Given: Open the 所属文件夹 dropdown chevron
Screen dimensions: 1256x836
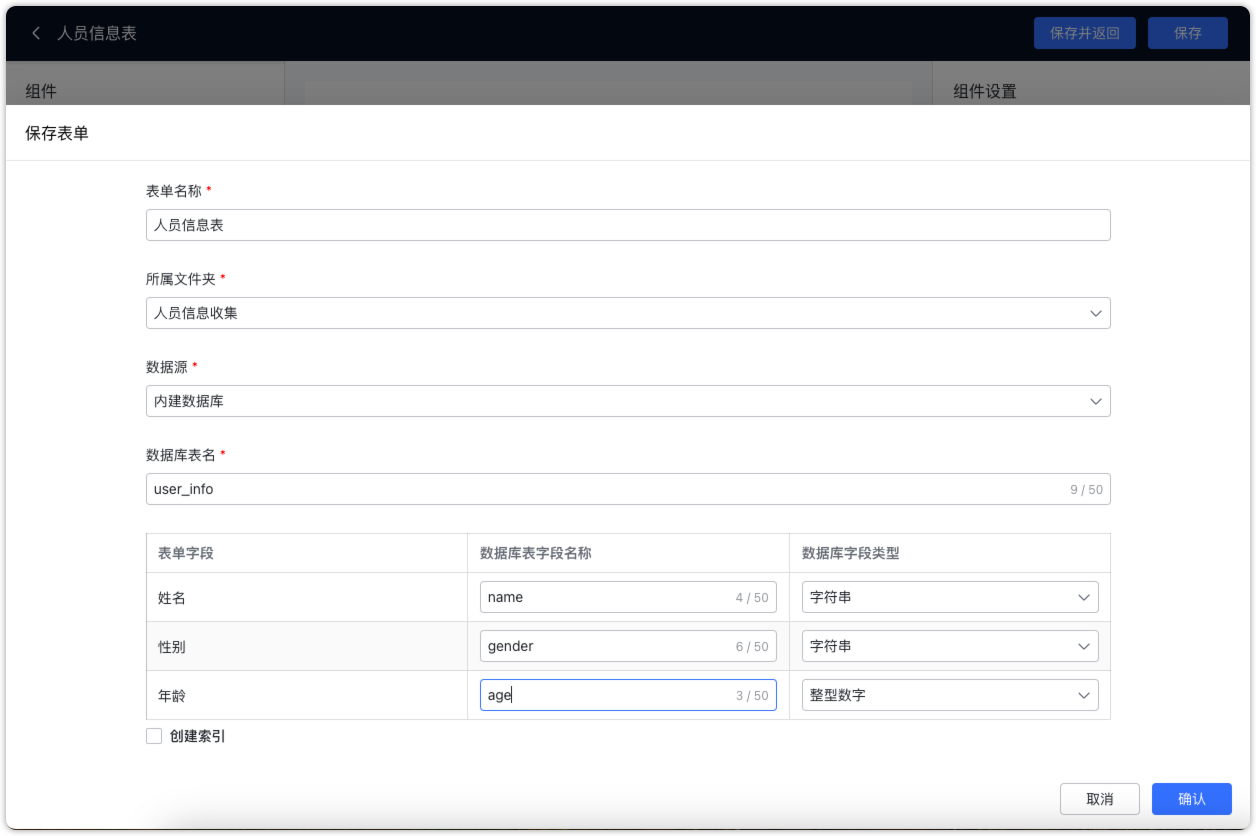Looking at the screenshot, I should (x=1096, y=313).
